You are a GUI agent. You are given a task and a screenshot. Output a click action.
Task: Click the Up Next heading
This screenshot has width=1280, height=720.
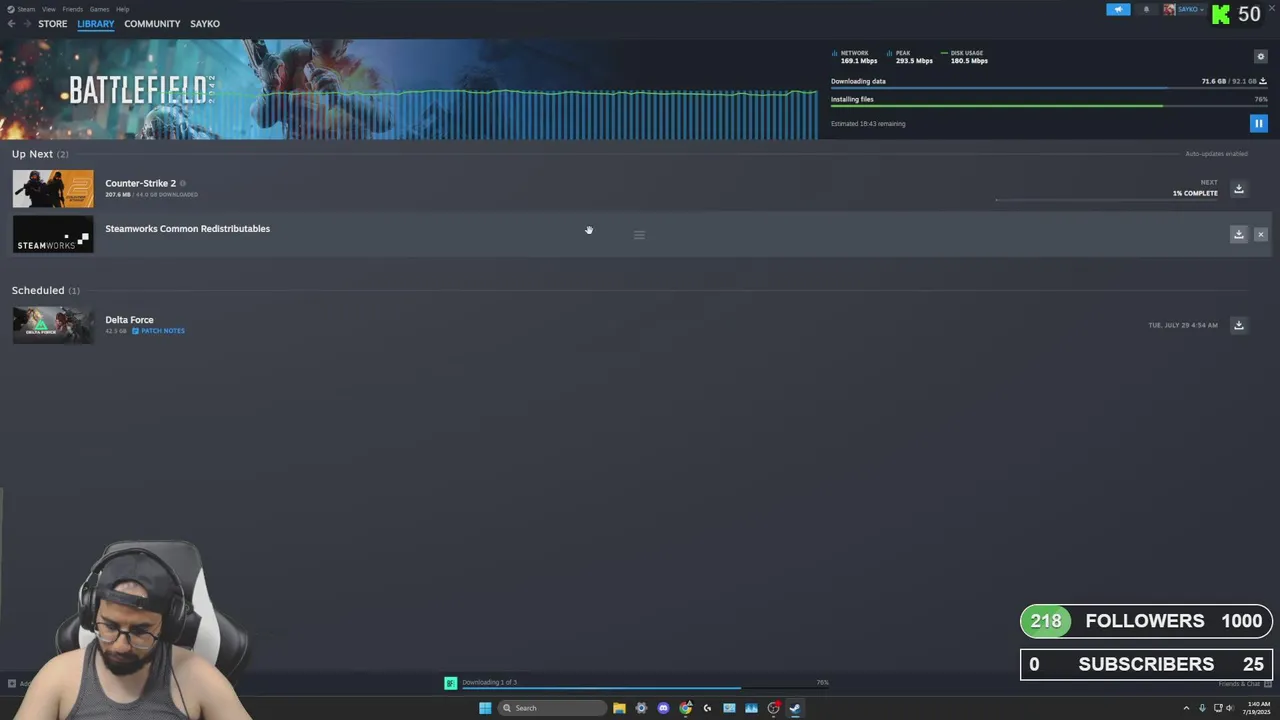[x=40, y=154]
